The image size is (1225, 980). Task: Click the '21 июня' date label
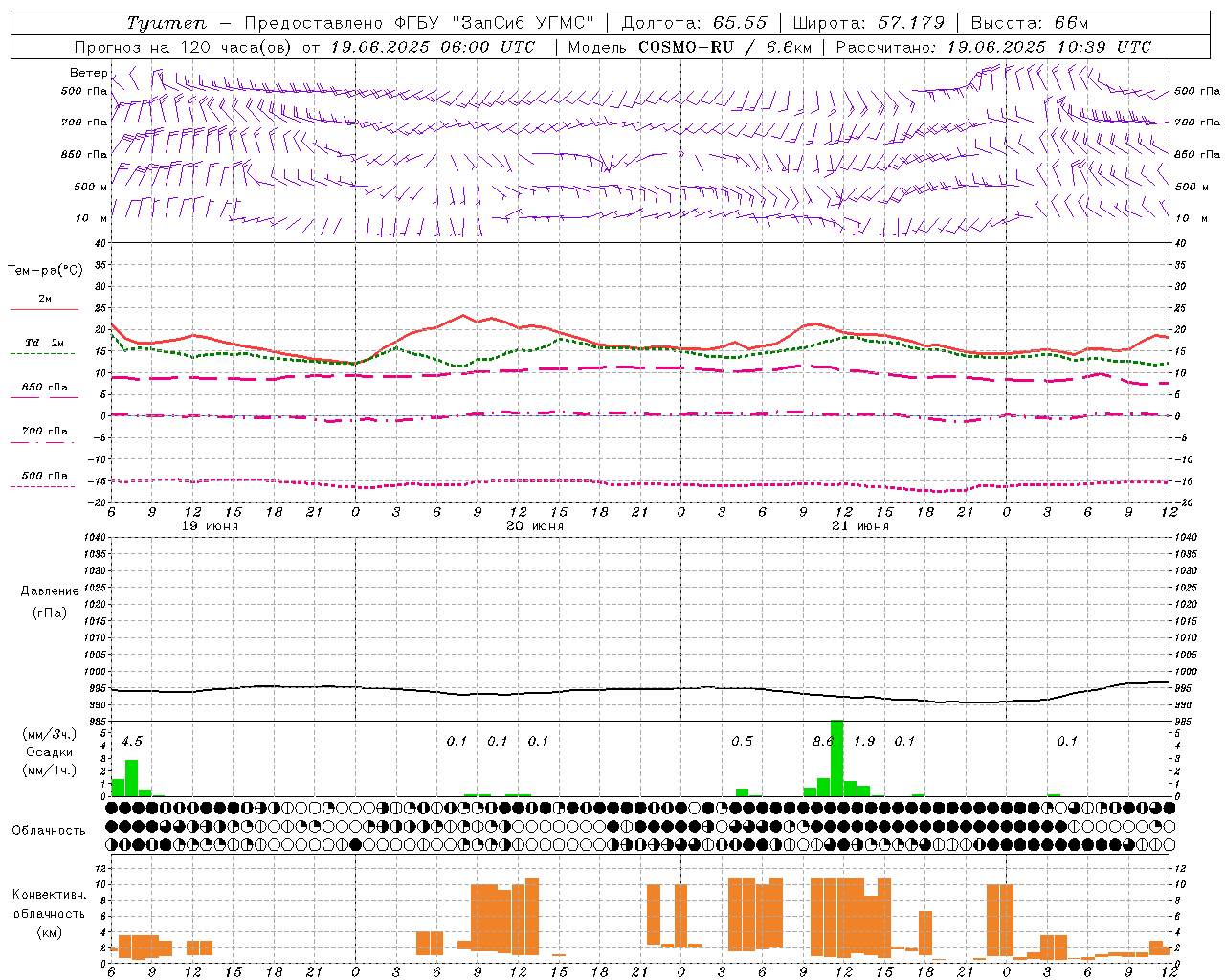pyautogui.click(x=860, y=526)
